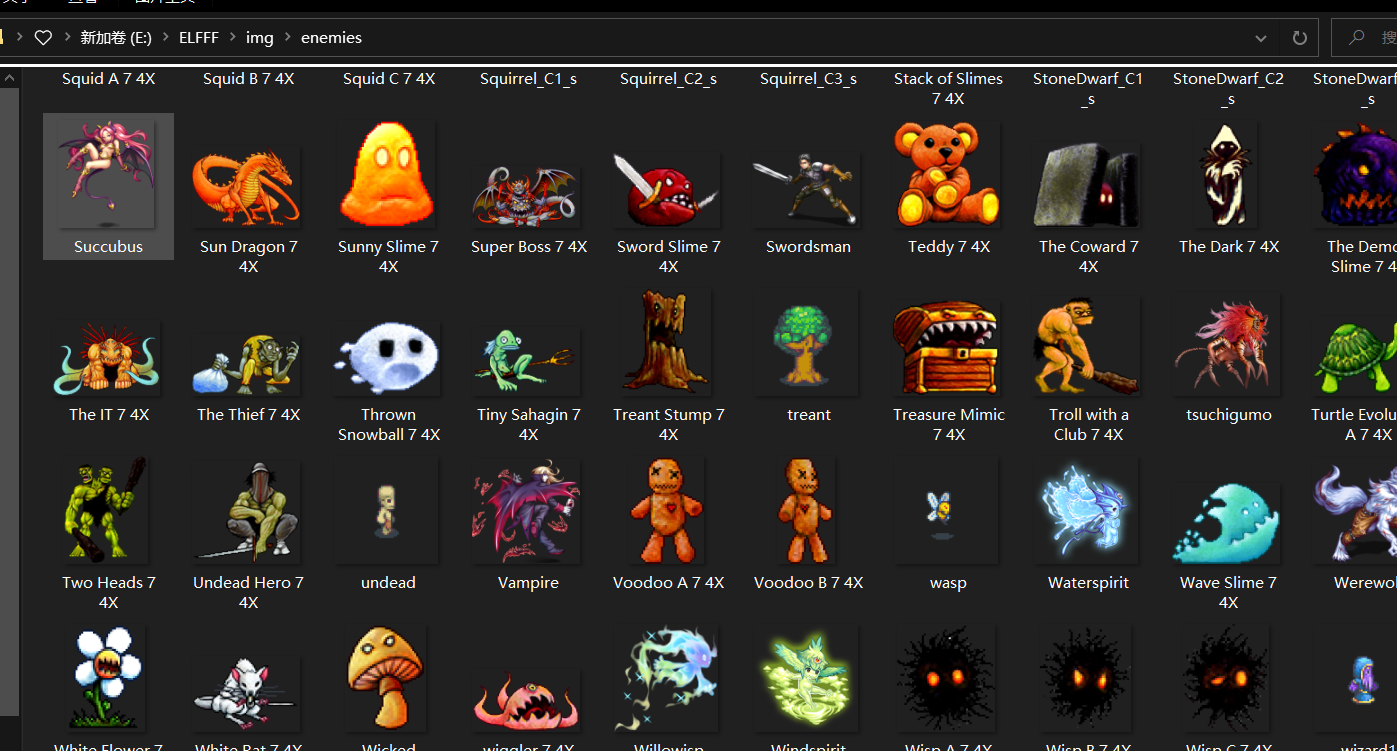Click the Squirrel_C1_s filename

(528, 78)
